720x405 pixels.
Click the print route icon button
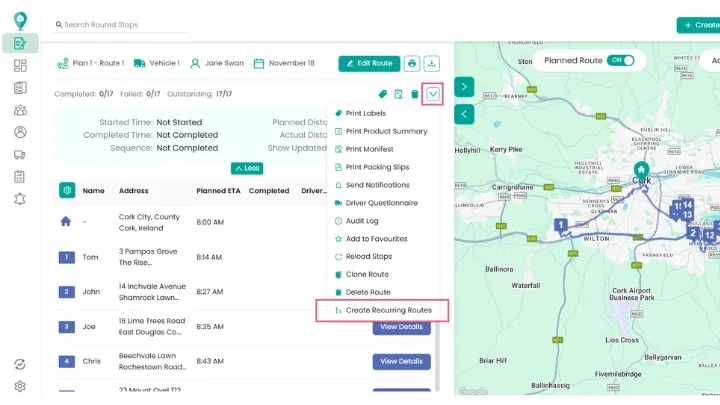pos(412,64)
